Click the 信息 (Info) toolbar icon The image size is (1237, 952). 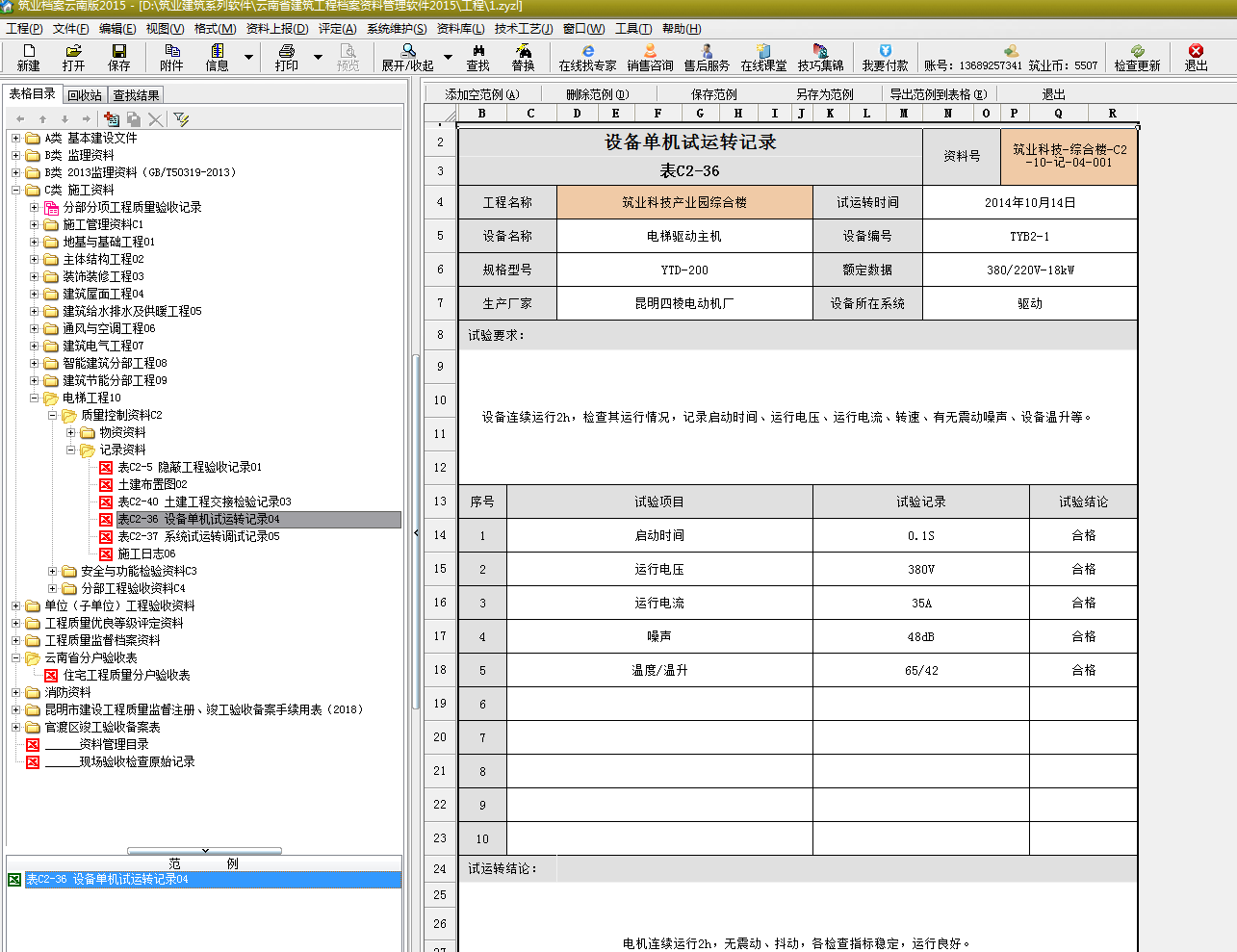click(x=218, y=57)
